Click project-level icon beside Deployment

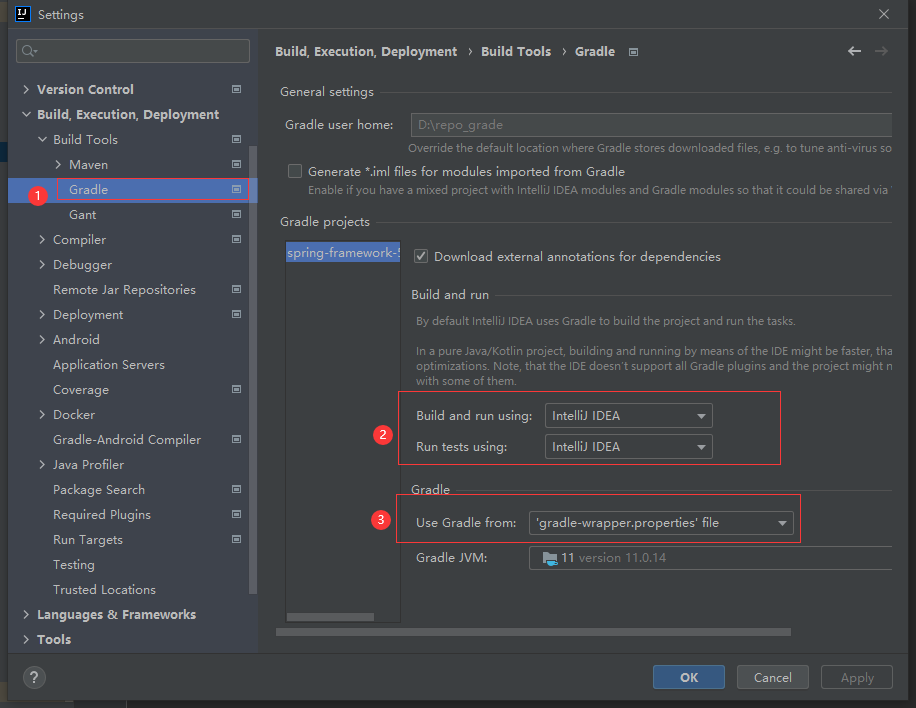(x=237, y=314)
